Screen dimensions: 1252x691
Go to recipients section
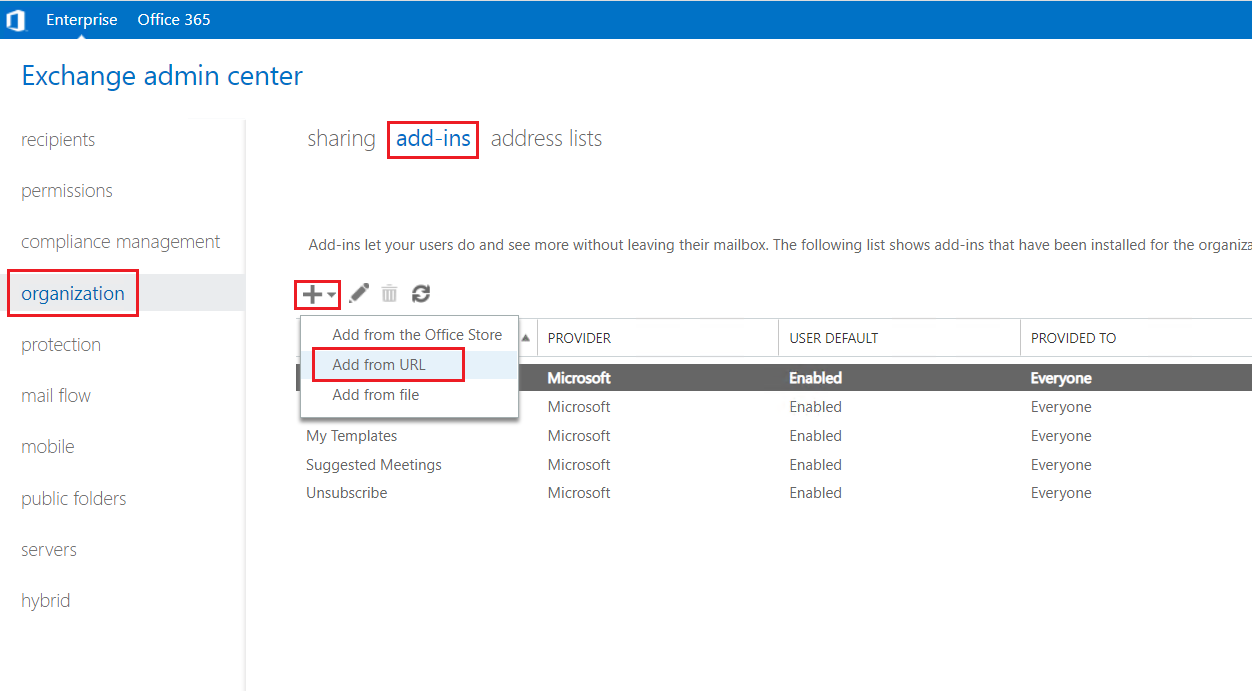click(58, 140)
